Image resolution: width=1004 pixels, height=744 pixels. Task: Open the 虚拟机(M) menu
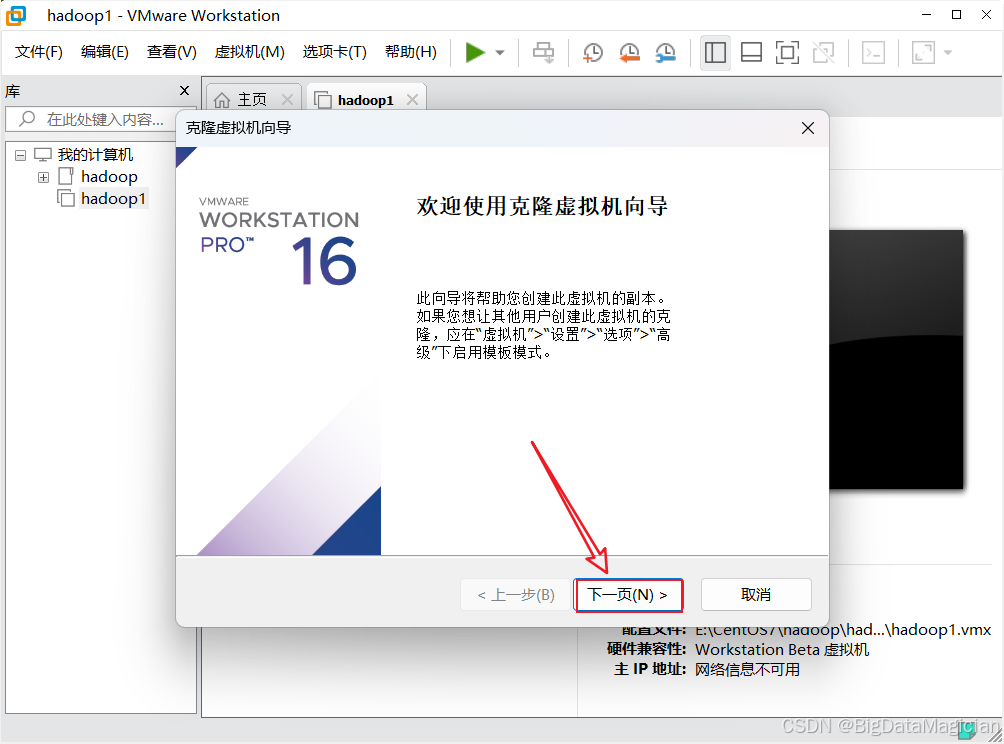pyautogui.click(x=249, y=52)
